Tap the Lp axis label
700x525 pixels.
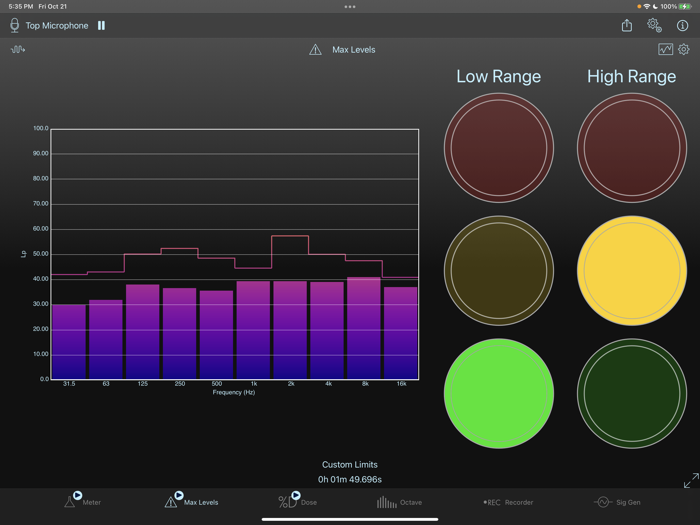(x=24, y=254)
